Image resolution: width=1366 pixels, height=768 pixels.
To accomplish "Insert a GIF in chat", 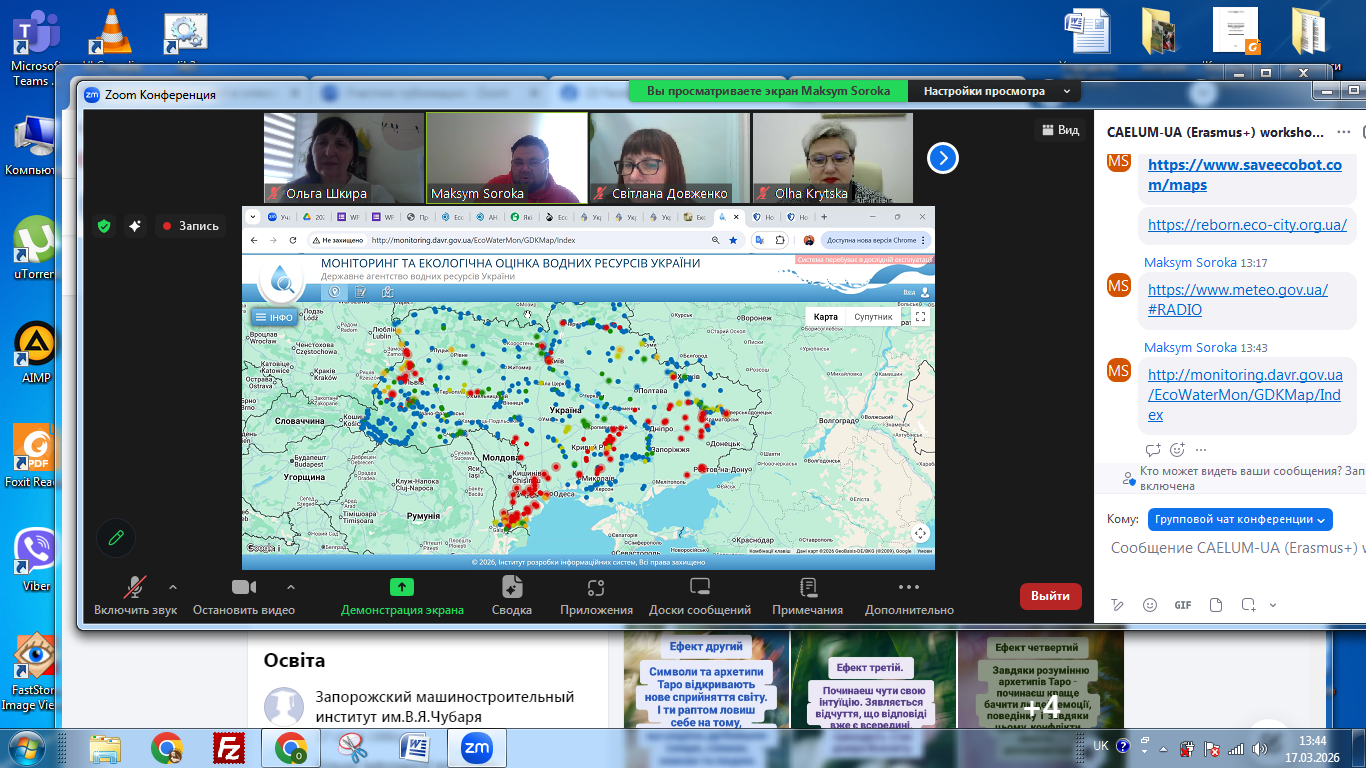I will 1183,605.
